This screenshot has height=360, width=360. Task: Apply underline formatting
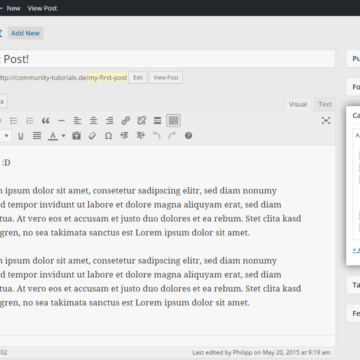[x=21, y=136]
